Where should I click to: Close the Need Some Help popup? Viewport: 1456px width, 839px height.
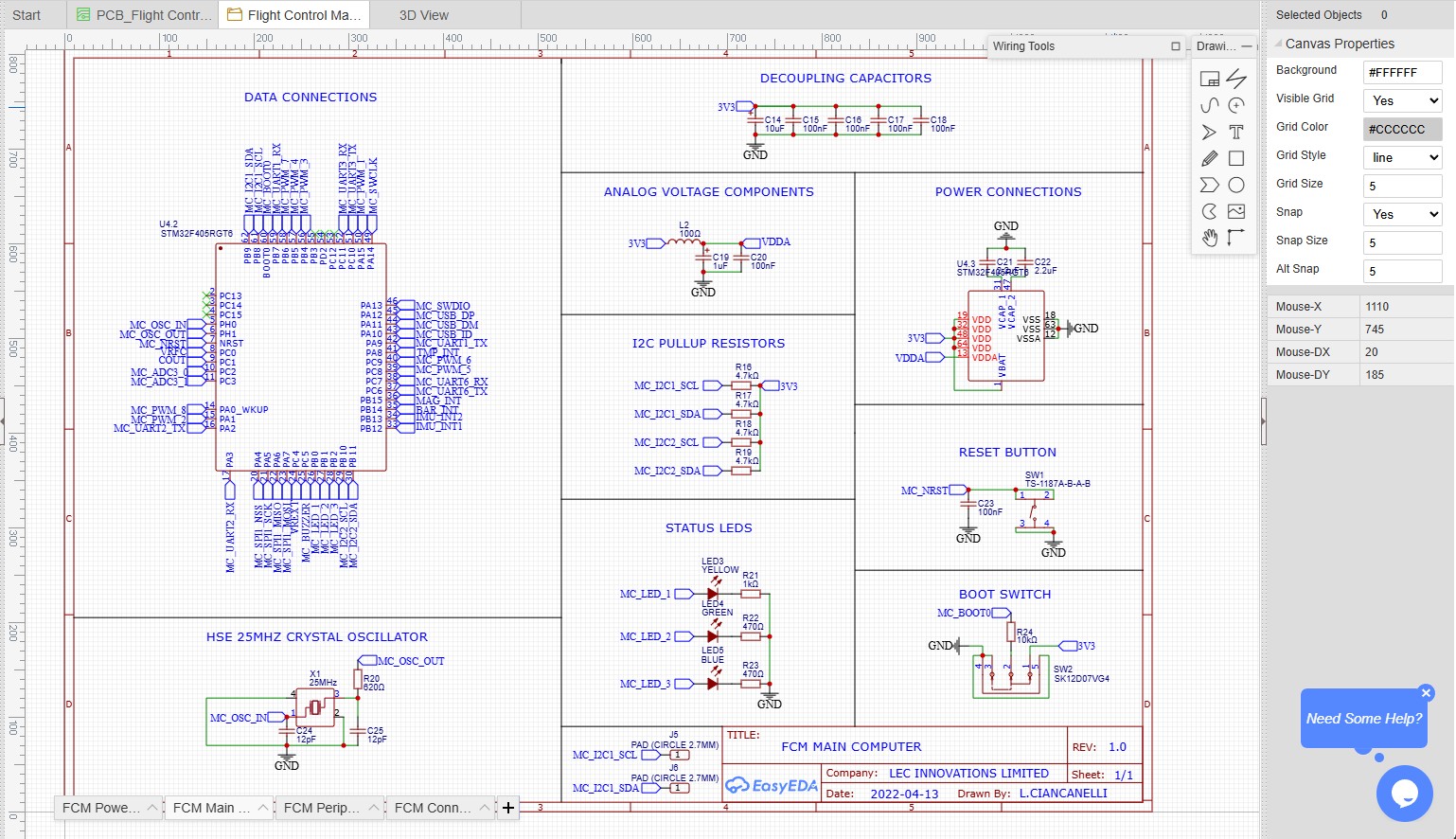click(1426, 693)
